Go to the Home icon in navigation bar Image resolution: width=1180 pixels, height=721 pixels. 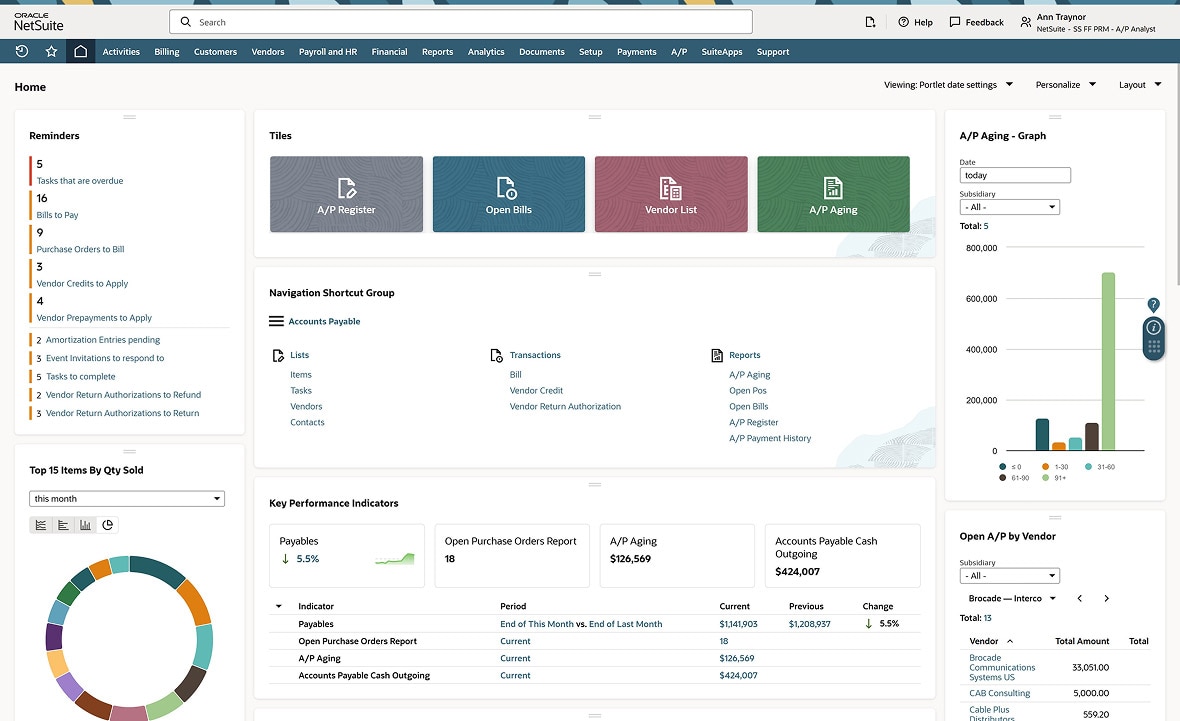tap(81, 52)
